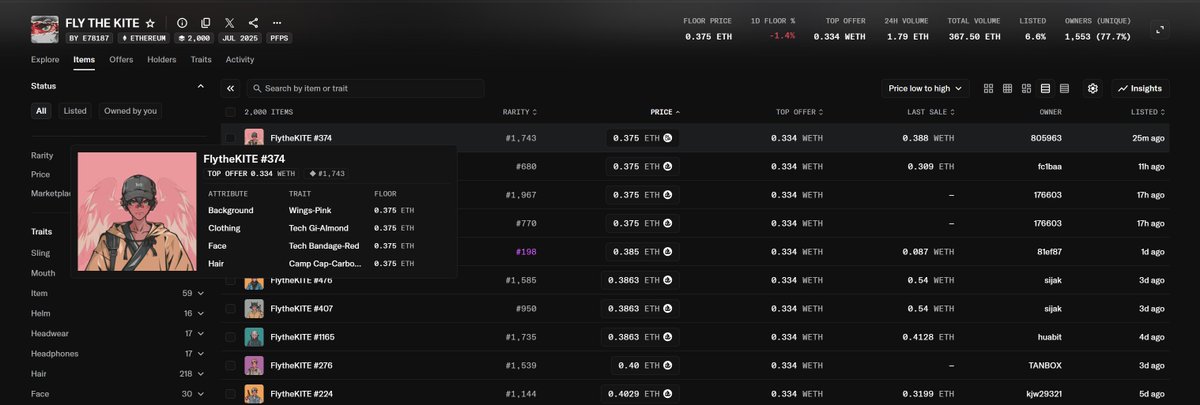
Task: Expand the Hair trait filter
Action: tap(200, 374)
